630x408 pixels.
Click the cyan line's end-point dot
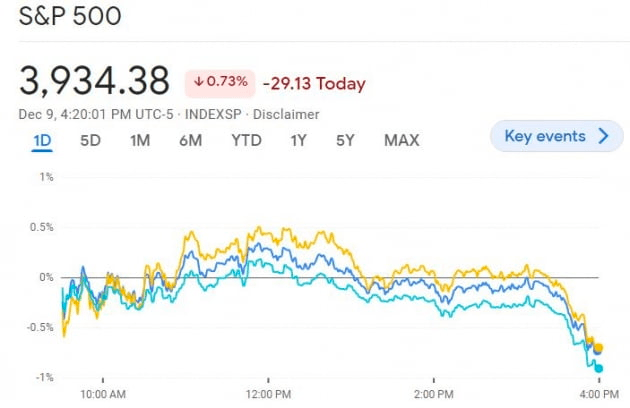pos(599,368)
